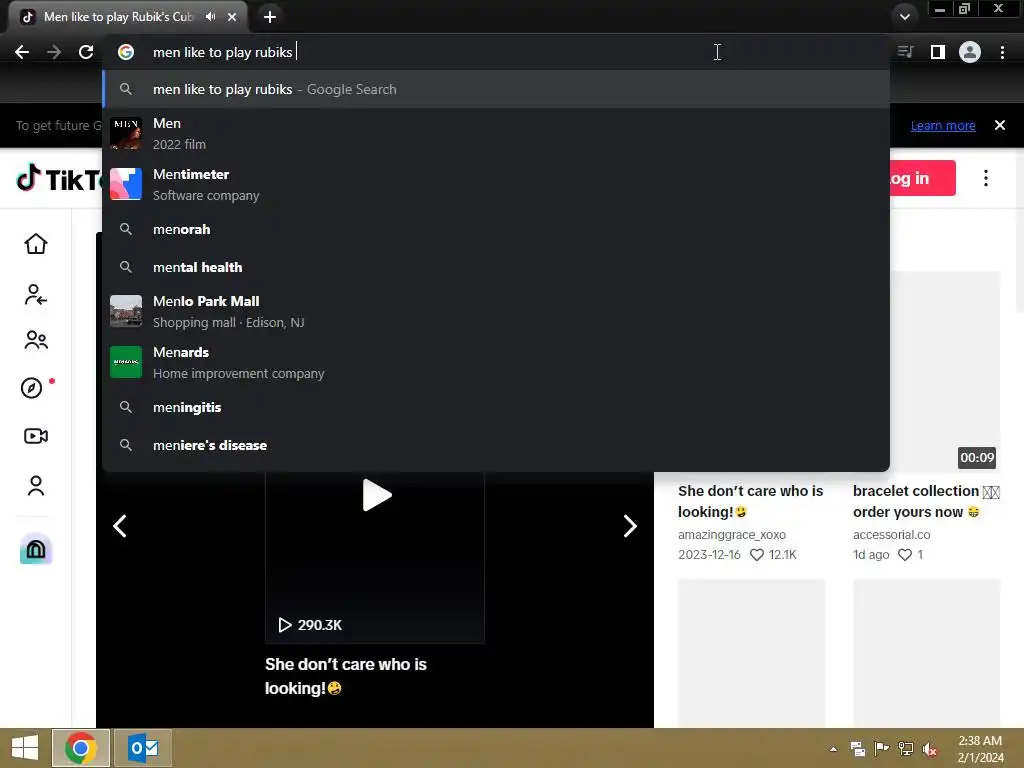Open the placeholder thumbnail below the accessorial.co video
1024x768 pixels.
click(927, 652)
